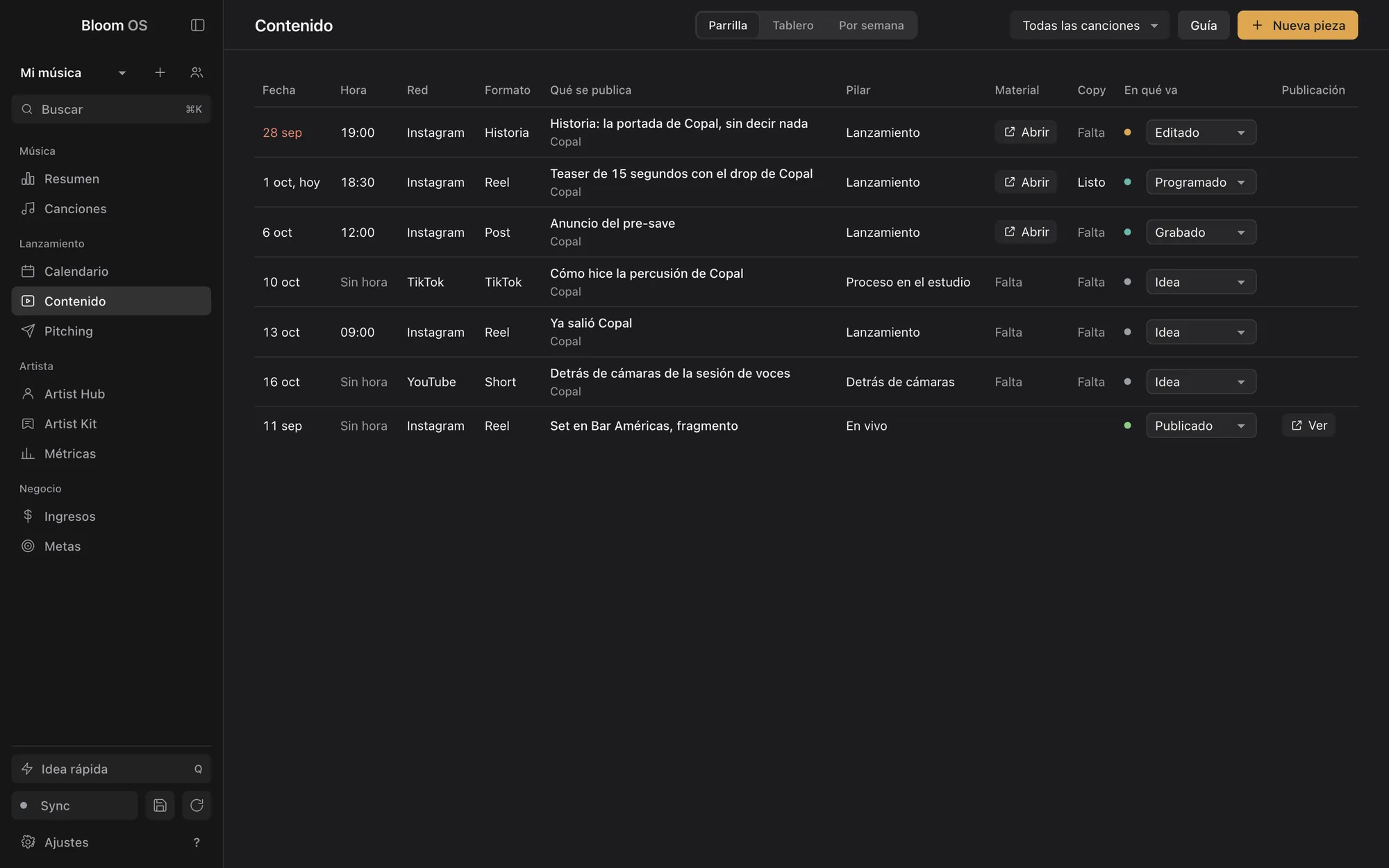
Task: Add new workspace with plus icon
Action: (x=160, y=72)
